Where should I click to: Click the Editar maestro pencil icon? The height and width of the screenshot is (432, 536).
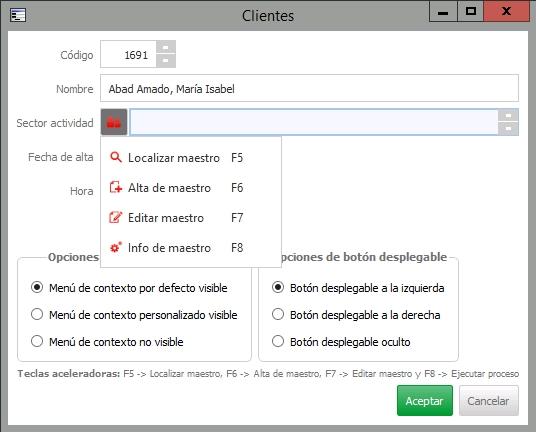coord(116,217)
